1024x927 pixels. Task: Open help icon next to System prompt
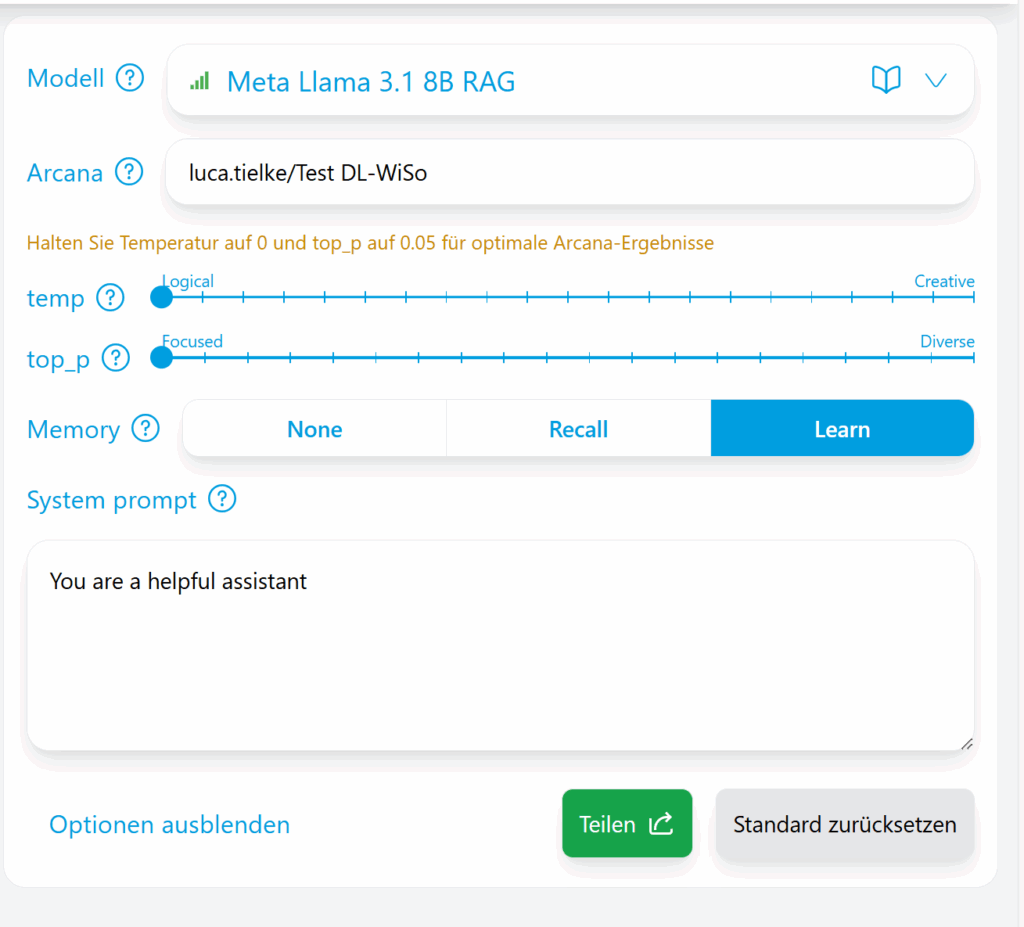coord(222,499)
